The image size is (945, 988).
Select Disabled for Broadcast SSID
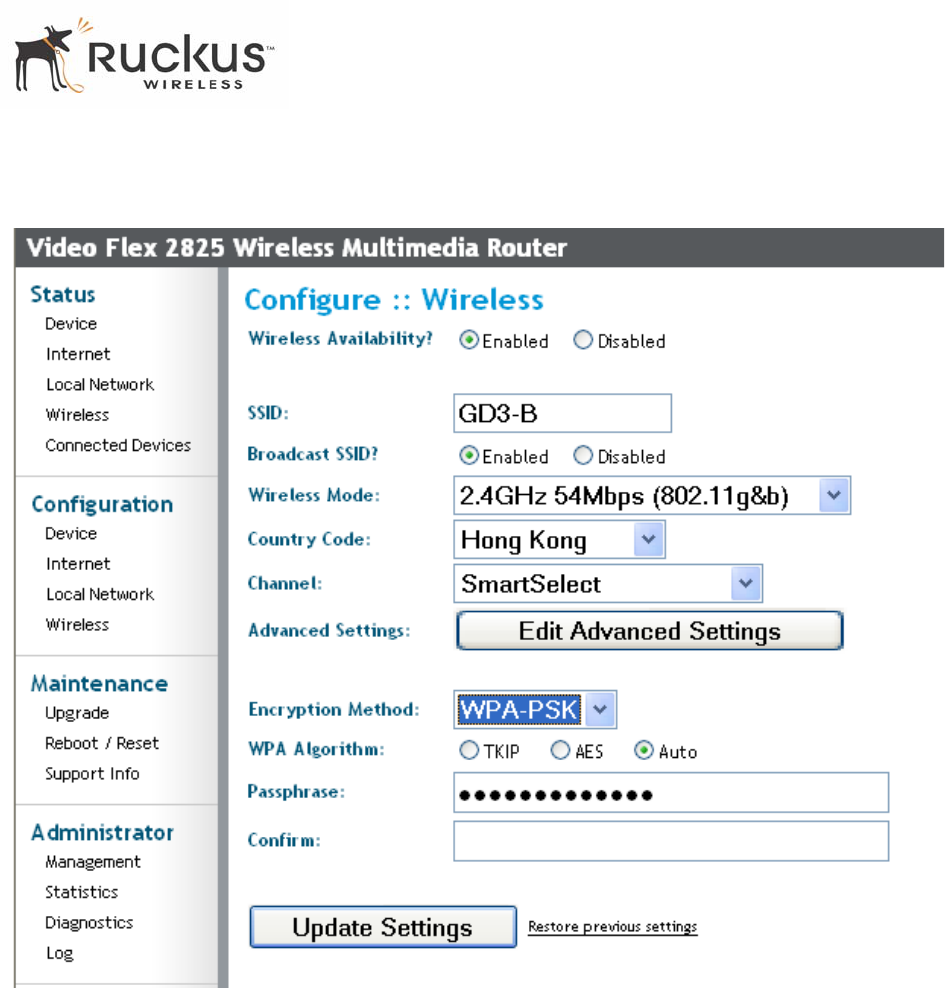tap(583, 456)
